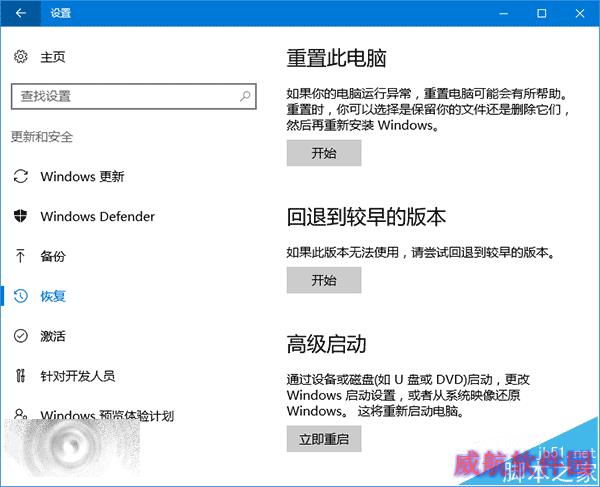
Task: Minimize the 设置 window
Action: pos(504,13)
